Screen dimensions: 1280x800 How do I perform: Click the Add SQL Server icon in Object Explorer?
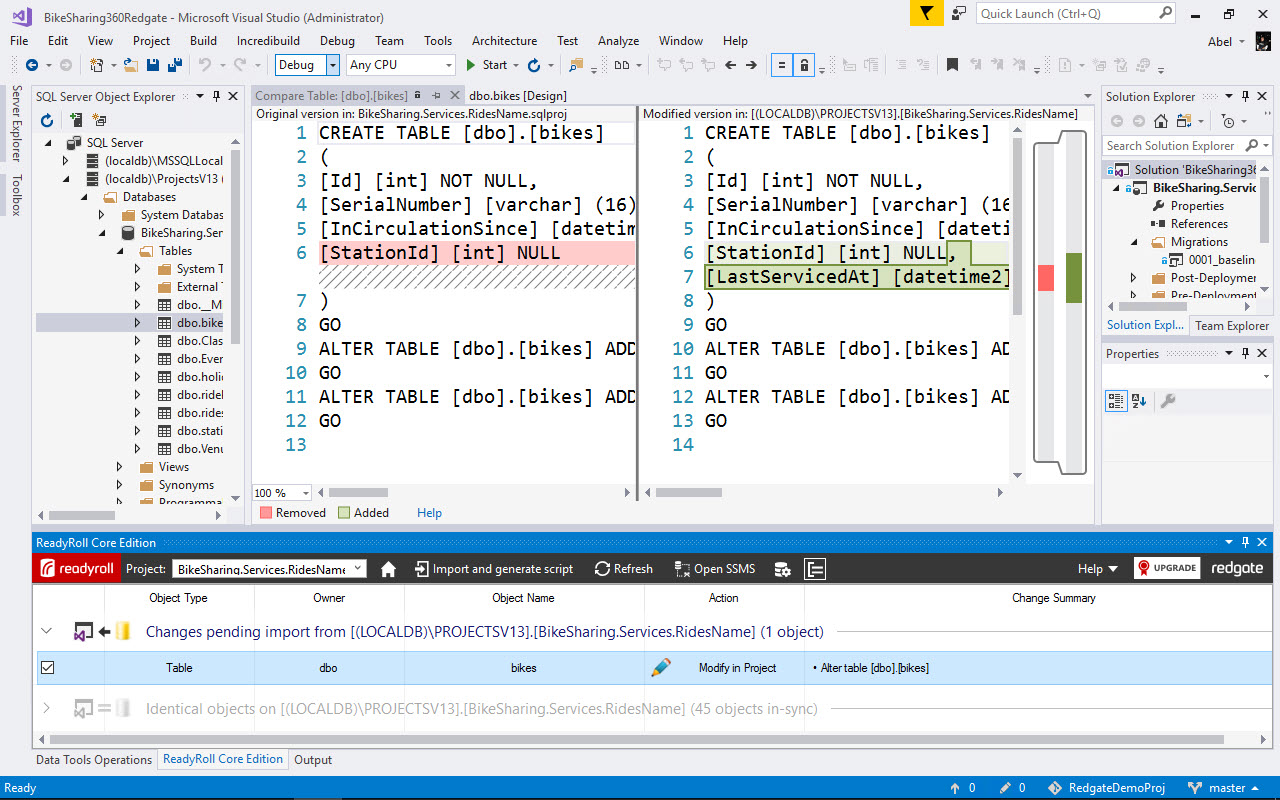pos(75,120)
